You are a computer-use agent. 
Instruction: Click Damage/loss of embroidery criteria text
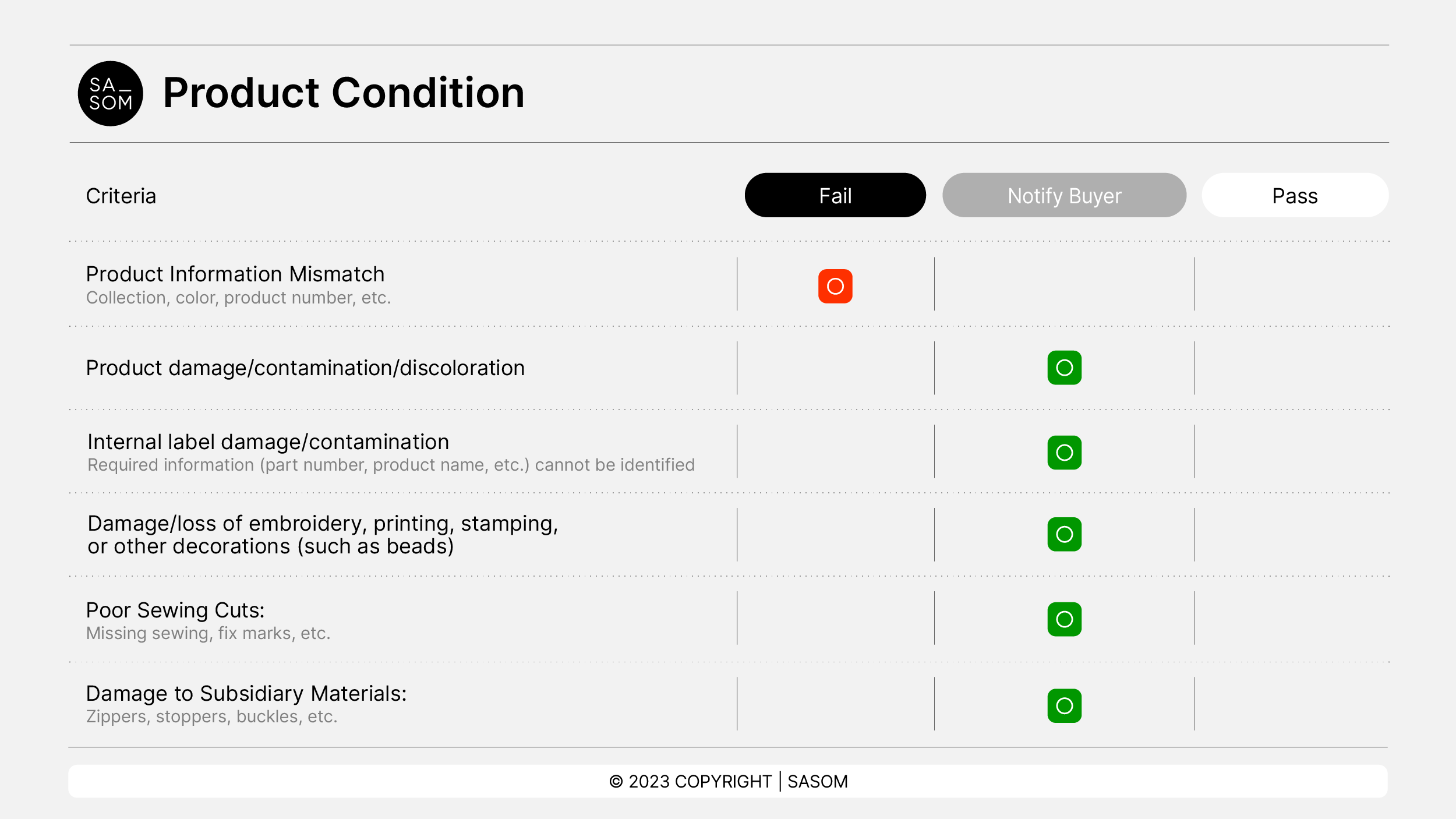tap(323, 535)
